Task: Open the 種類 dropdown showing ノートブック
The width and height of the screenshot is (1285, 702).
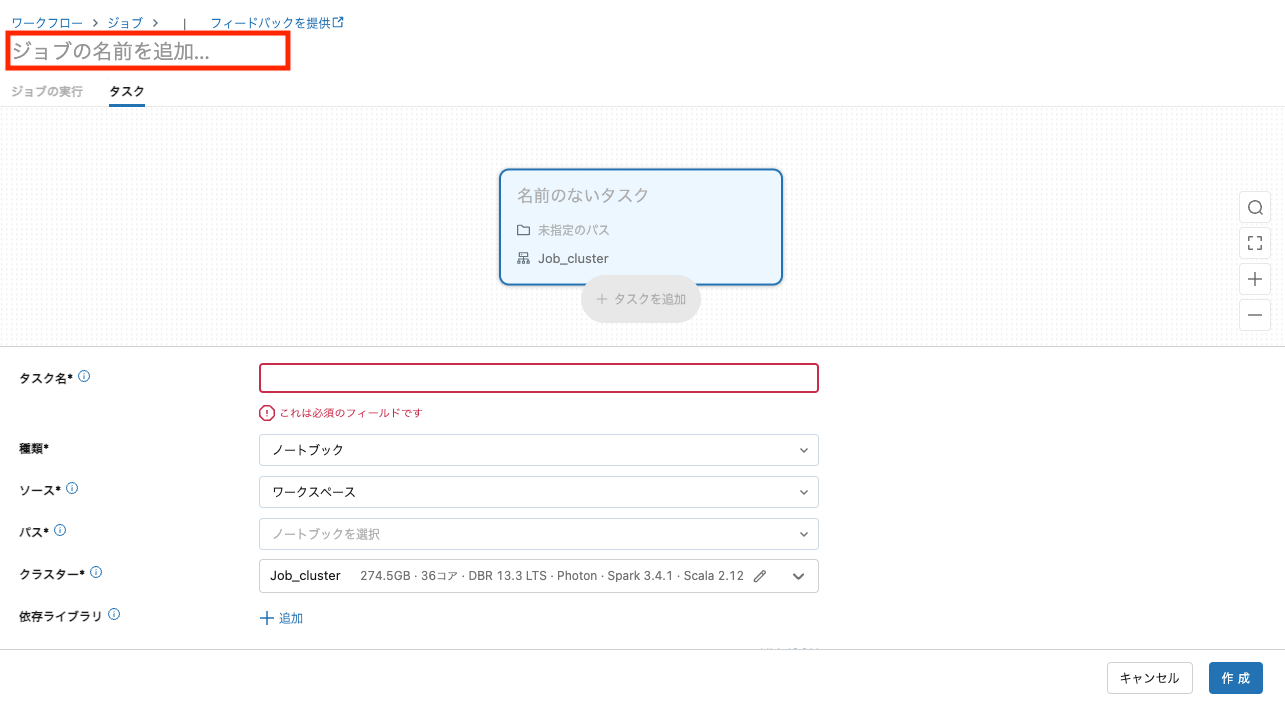Action: [x=539, y=450]
